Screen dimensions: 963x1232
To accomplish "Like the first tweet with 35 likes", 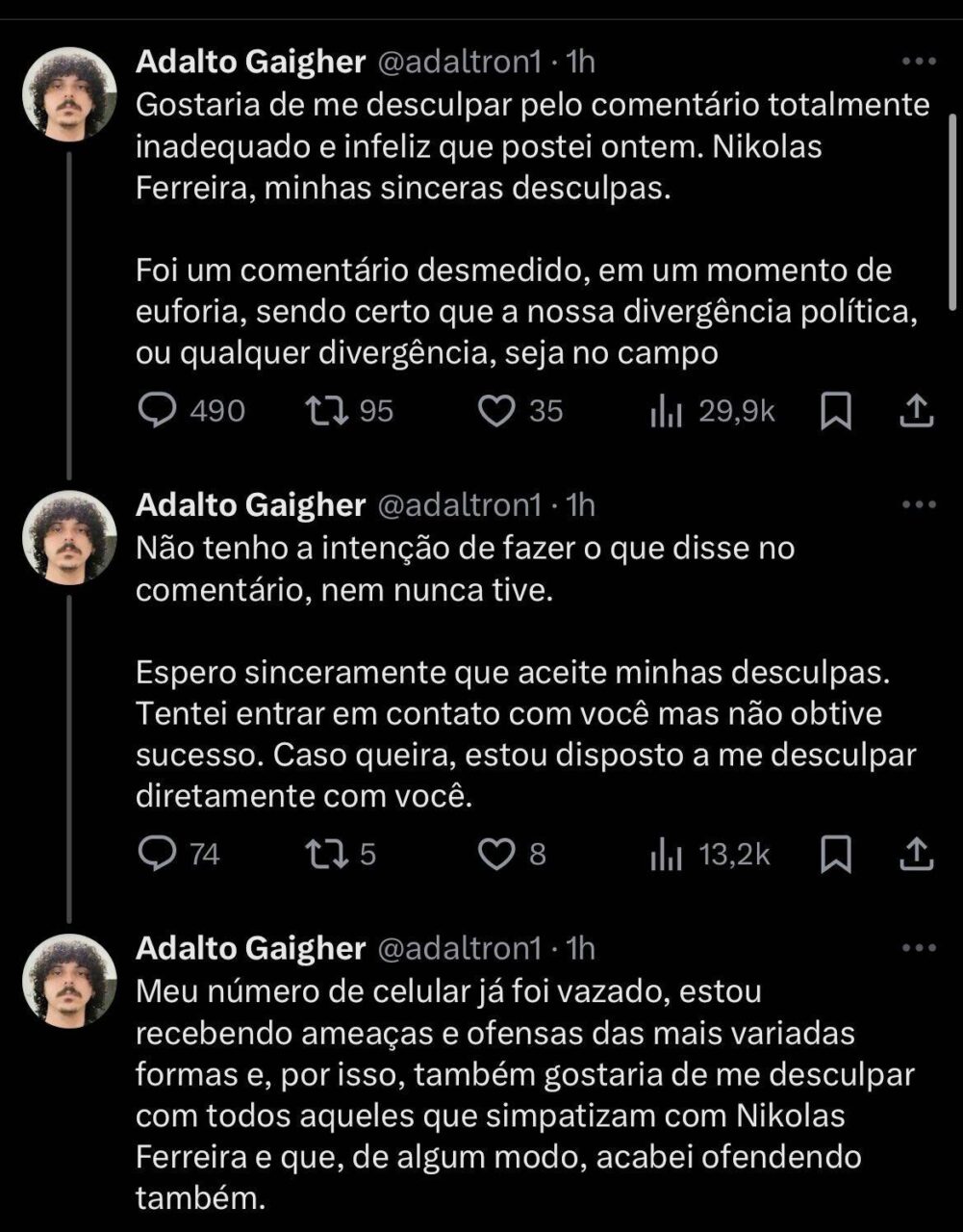I will [x=496, y=412].
